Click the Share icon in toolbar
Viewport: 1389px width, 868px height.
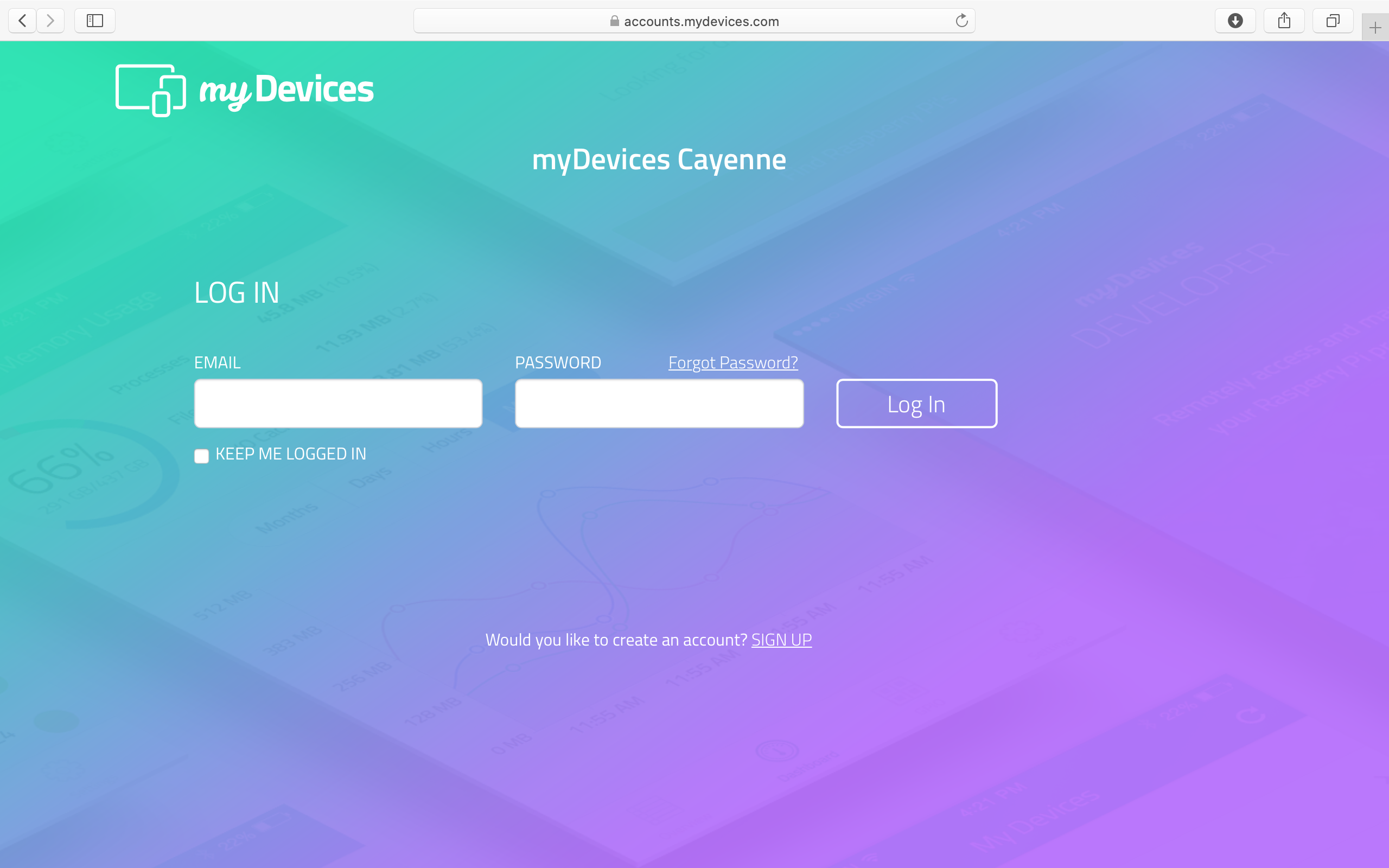point(1284,21)
